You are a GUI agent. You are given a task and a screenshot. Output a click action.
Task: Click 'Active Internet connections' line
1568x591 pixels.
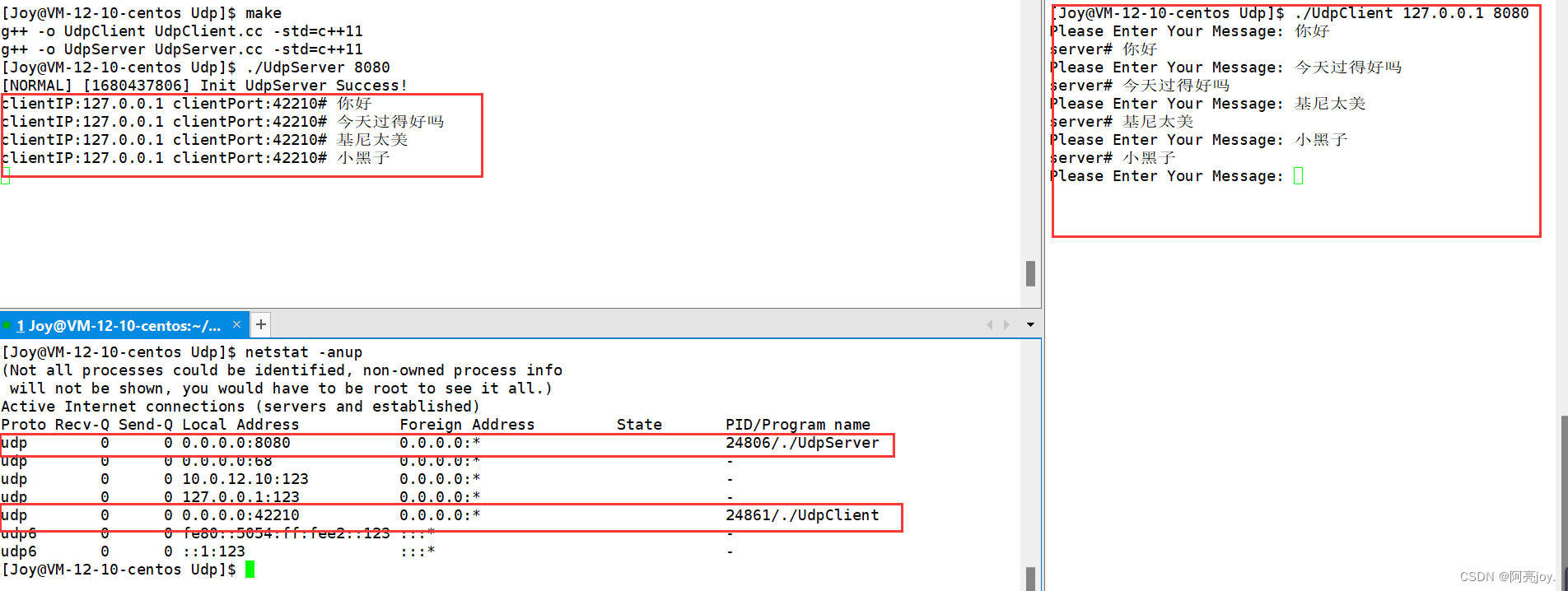point(240,407)
